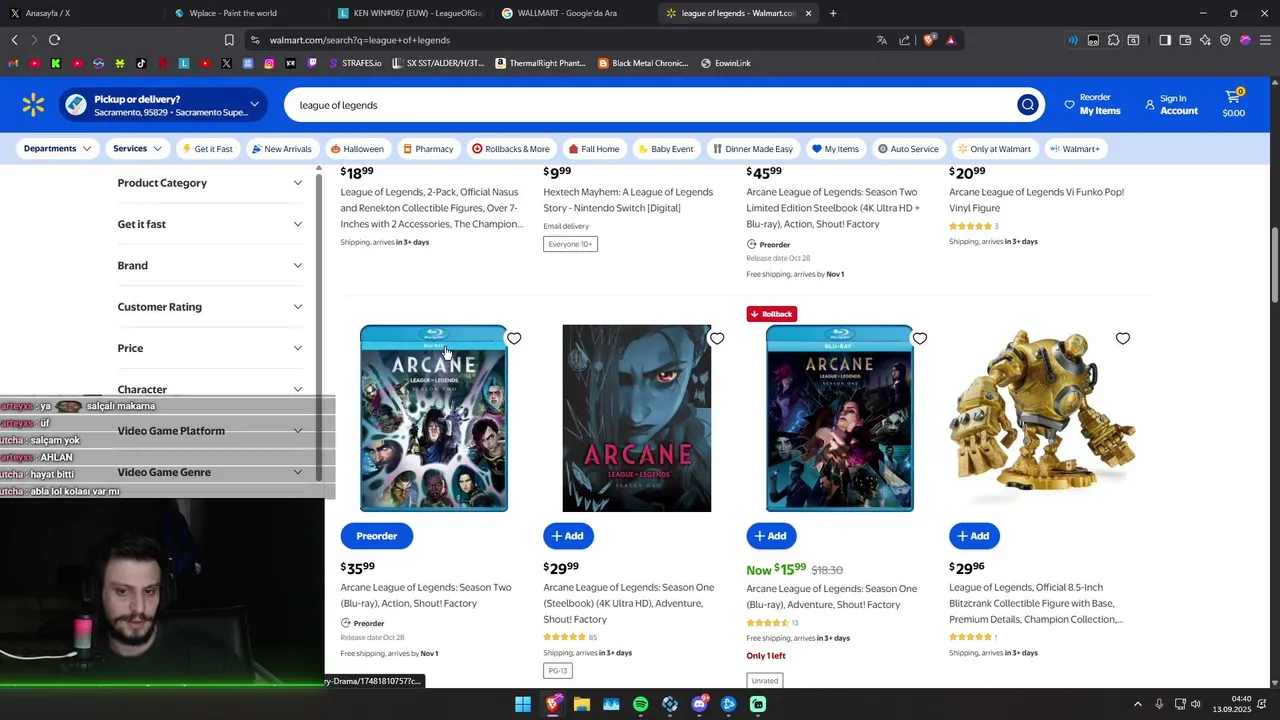Click Preorder for Arcane Season Two
The image size is (1280, 720).
[377, 536]
